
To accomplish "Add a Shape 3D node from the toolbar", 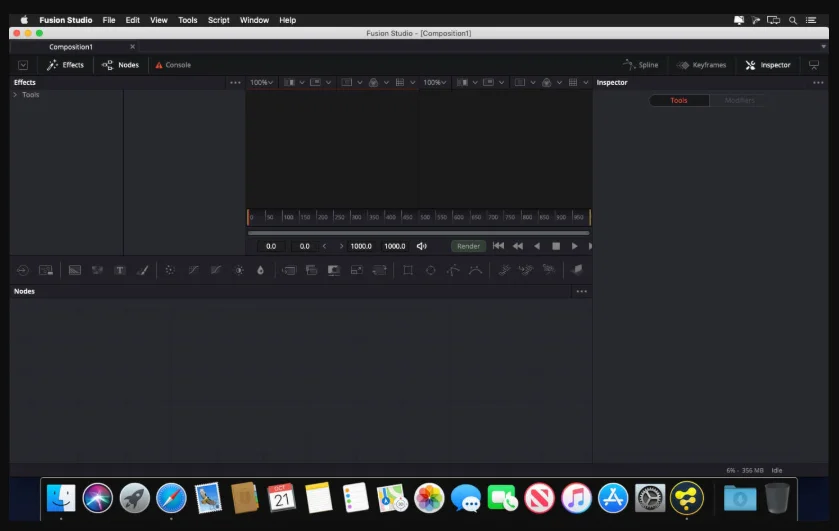I will 576,270.
